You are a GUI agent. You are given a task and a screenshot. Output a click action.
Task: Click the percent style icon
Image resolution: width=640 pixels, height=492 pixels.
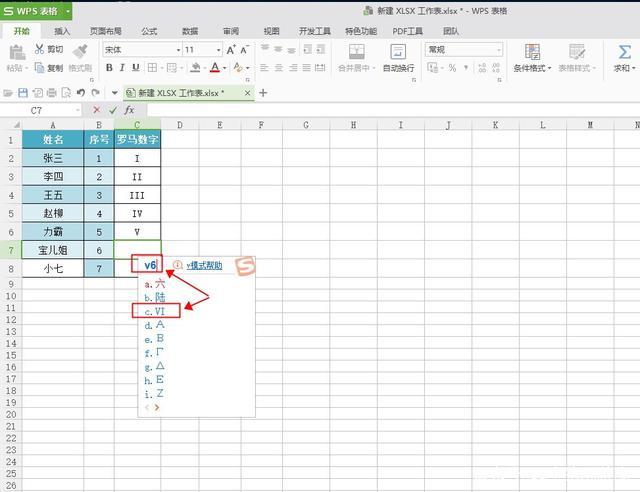[452, 68]
